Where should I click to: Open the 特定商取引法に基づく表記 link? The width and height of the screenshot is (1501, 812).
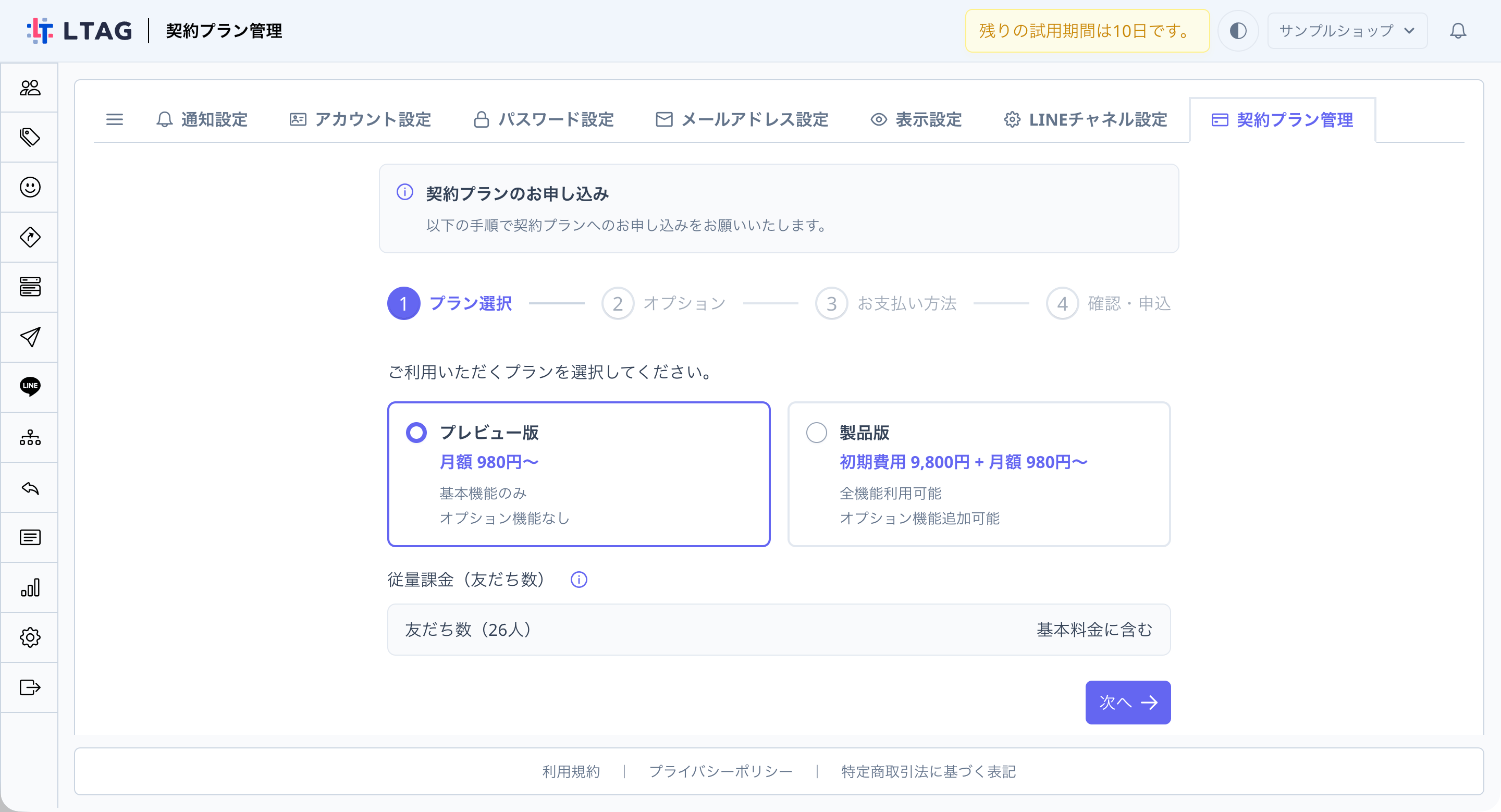tap(928, 772)
